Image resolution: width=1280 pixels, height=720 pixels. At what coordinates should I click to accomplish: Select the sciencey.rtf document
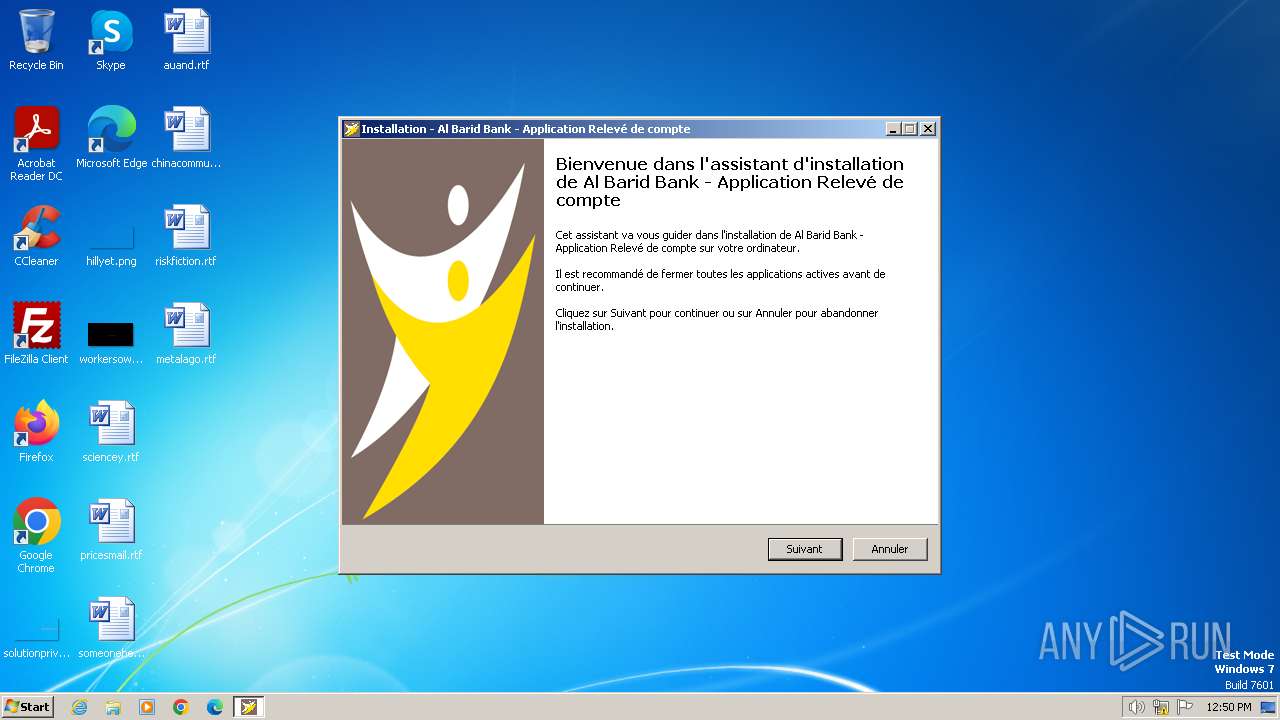click(111, 431)
